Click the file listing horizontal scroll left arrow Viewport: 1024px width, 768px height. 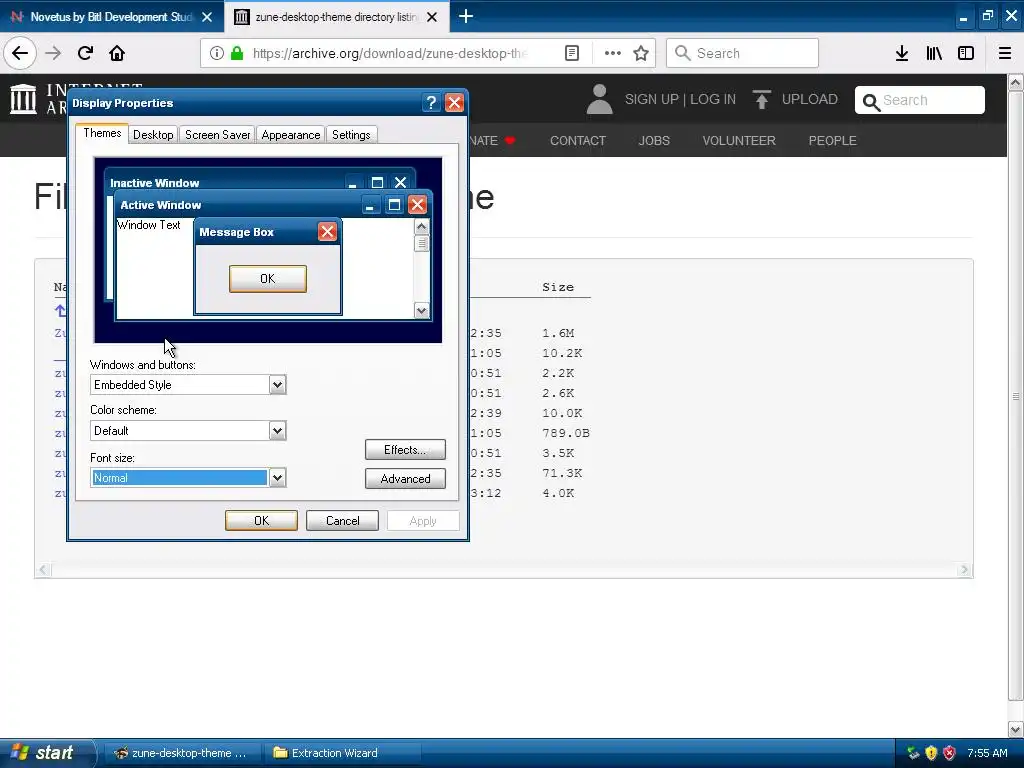tap(43, 569)
